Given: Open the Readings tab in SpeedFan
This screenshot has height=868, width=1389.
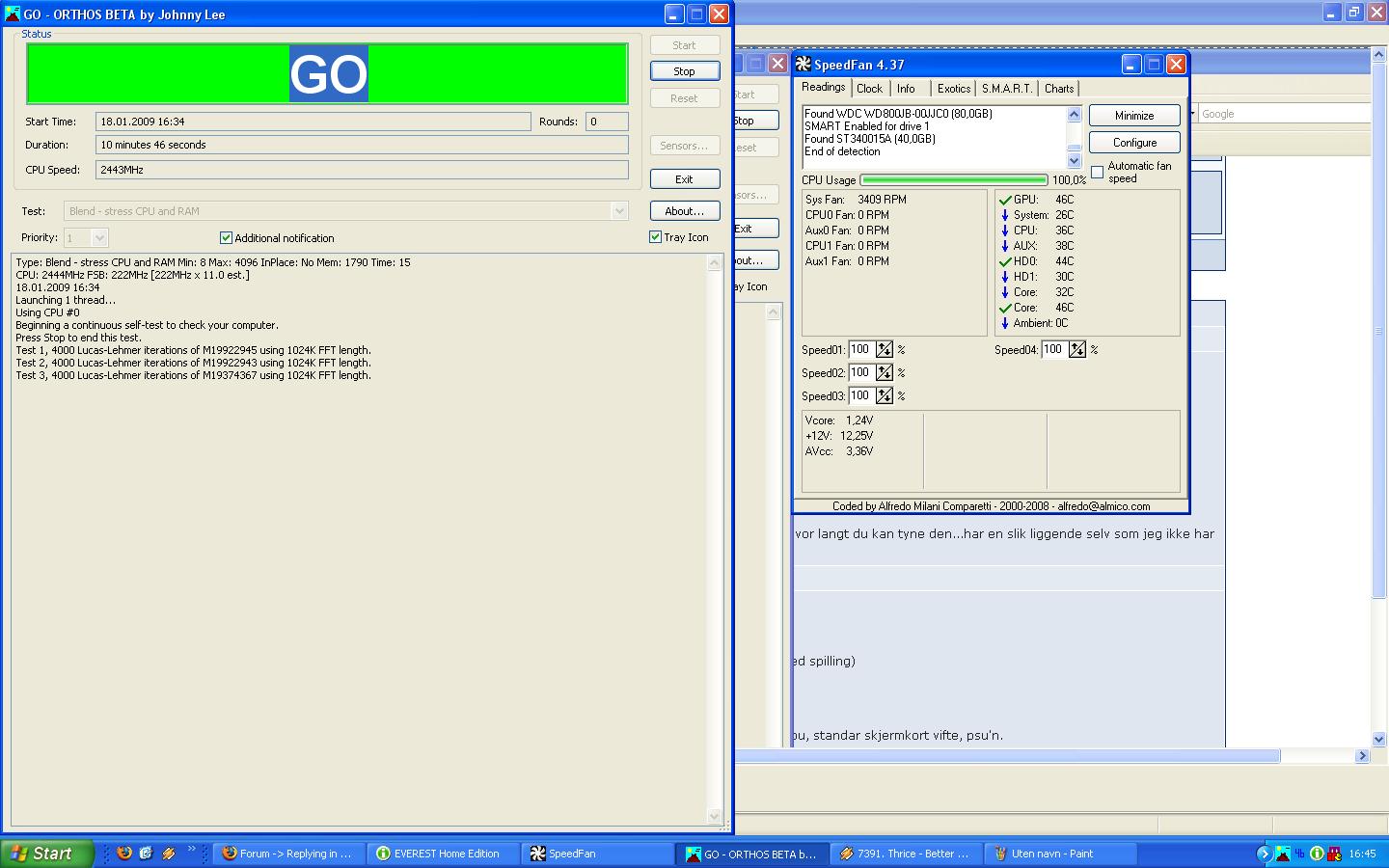Looking at the screenshot, I should pyautogui.click(x=824, y=87).
